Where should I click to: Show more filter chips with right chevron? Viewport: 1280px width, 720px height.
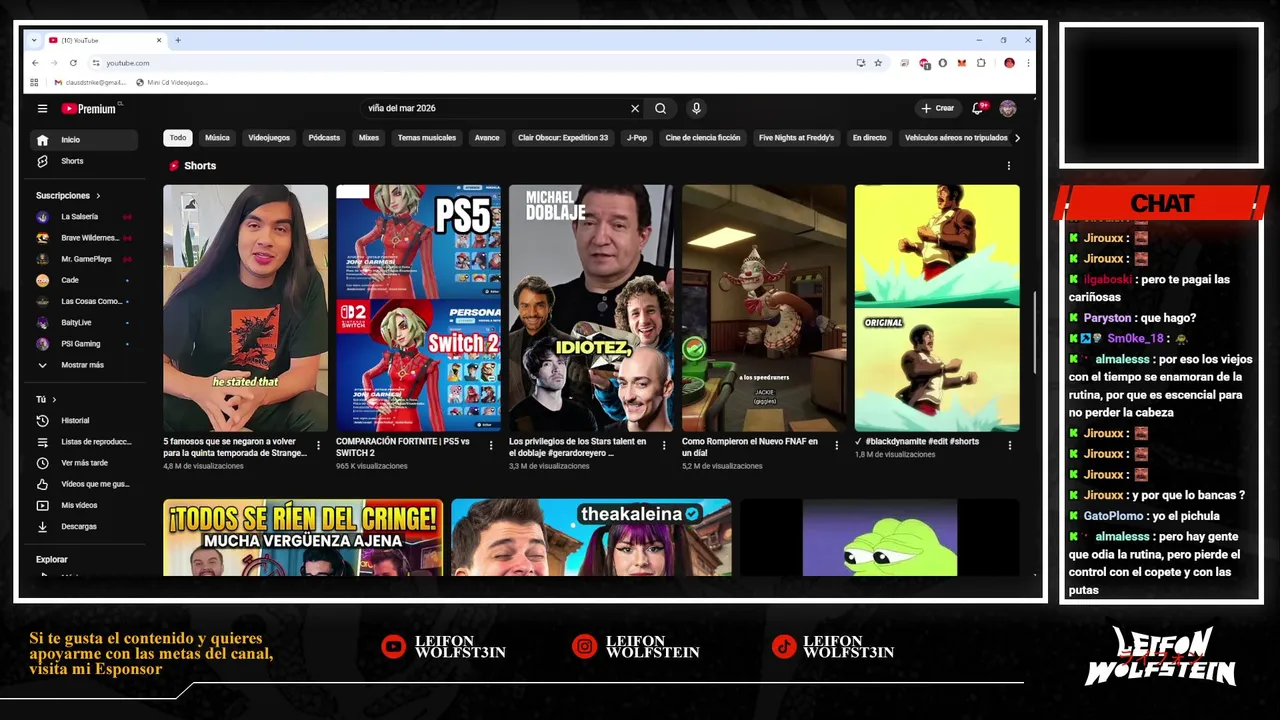(x=1017, y=138)
